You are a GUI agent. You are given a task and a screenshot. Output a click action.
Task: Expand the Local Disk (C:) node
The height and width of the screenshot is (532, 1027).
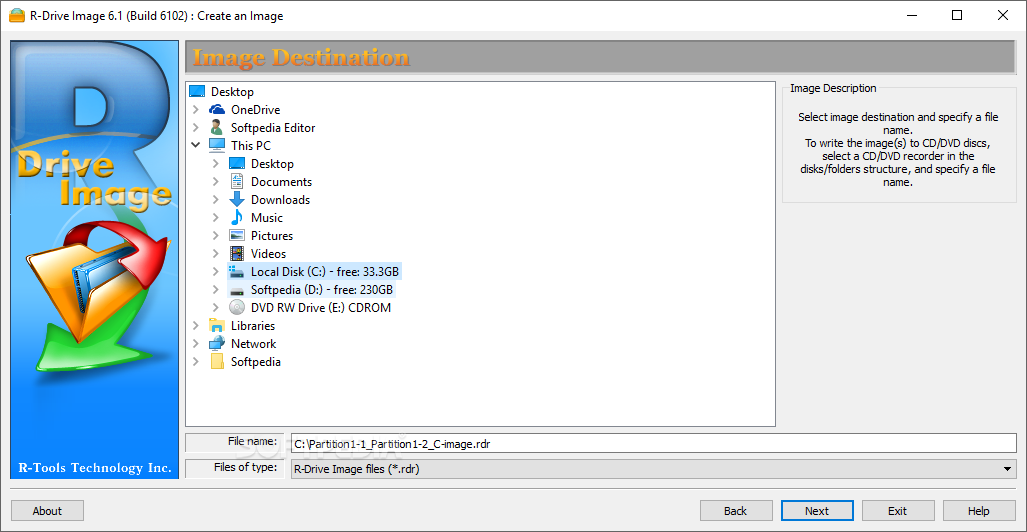pyautogui.click(x=216, y=271)
